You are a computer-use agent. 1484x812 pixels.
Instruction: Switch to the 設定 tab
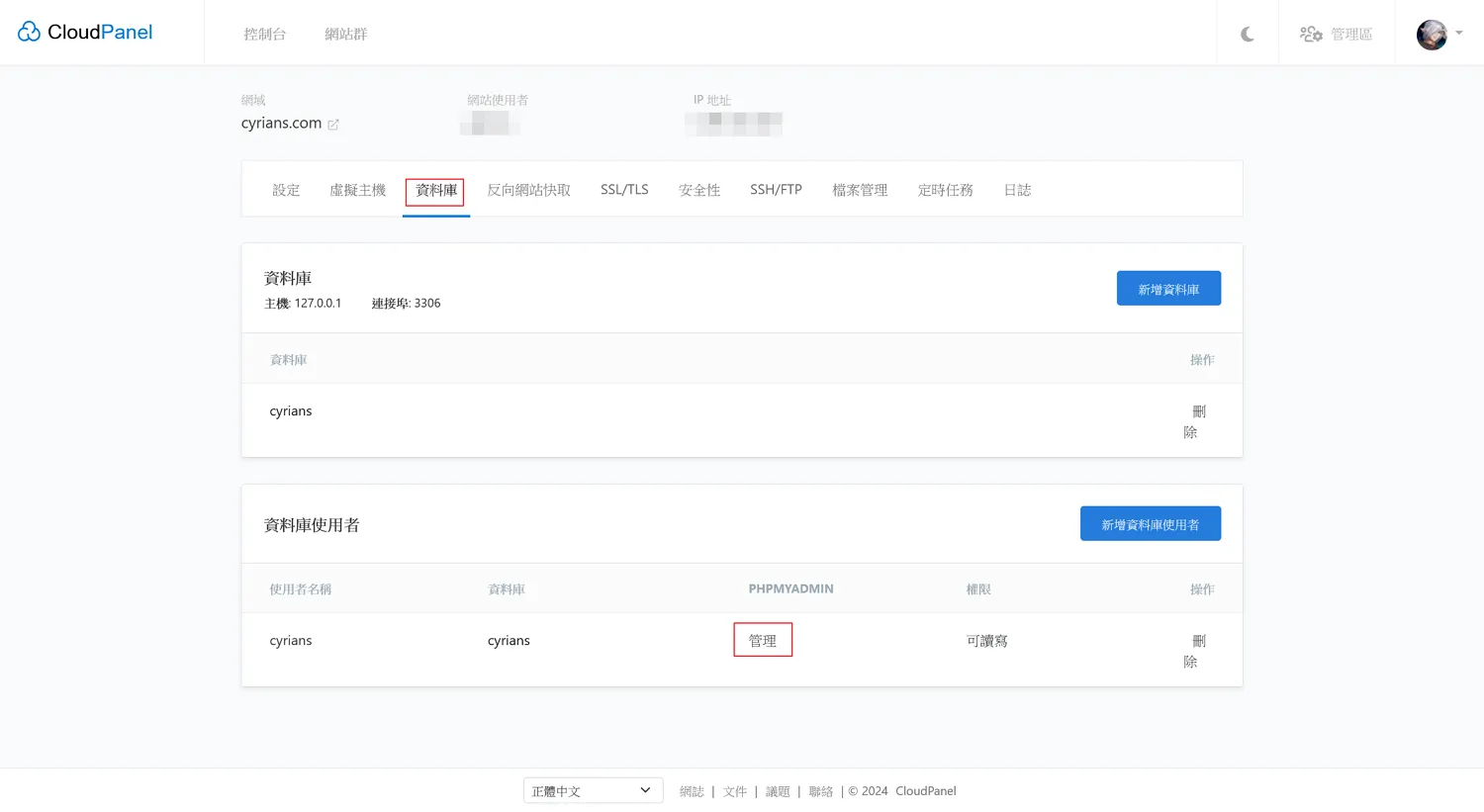click(x=286, y=190)
